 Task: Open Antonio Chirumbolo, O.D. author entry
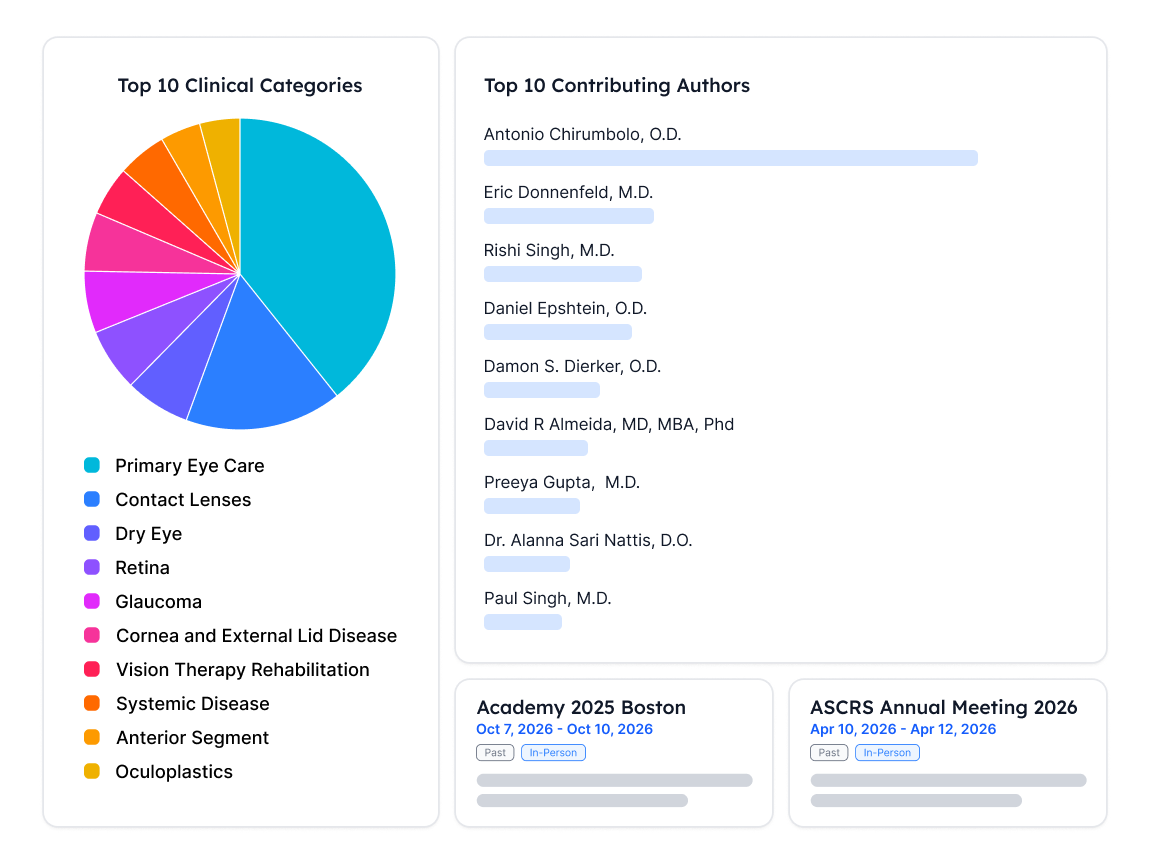[x=582, y=134]
